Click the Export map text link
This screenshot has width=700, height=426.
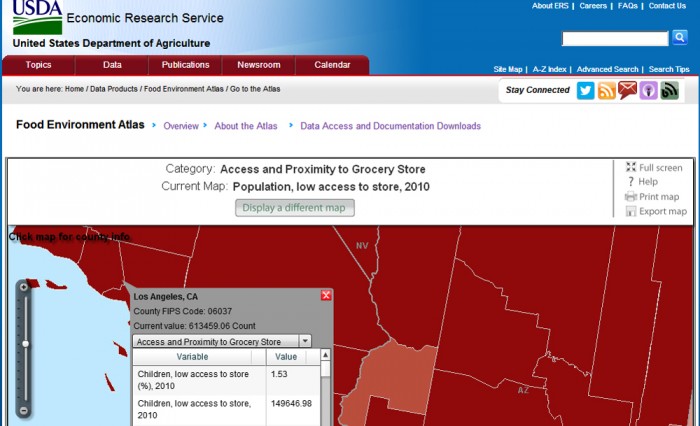tap(663, 211)
